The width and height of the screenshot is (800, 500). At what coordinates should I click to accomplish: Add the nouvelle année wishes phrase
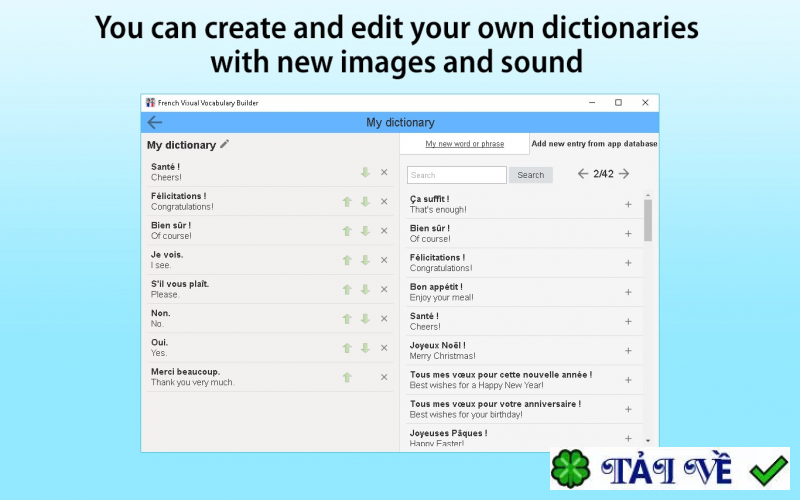point(629,380)
